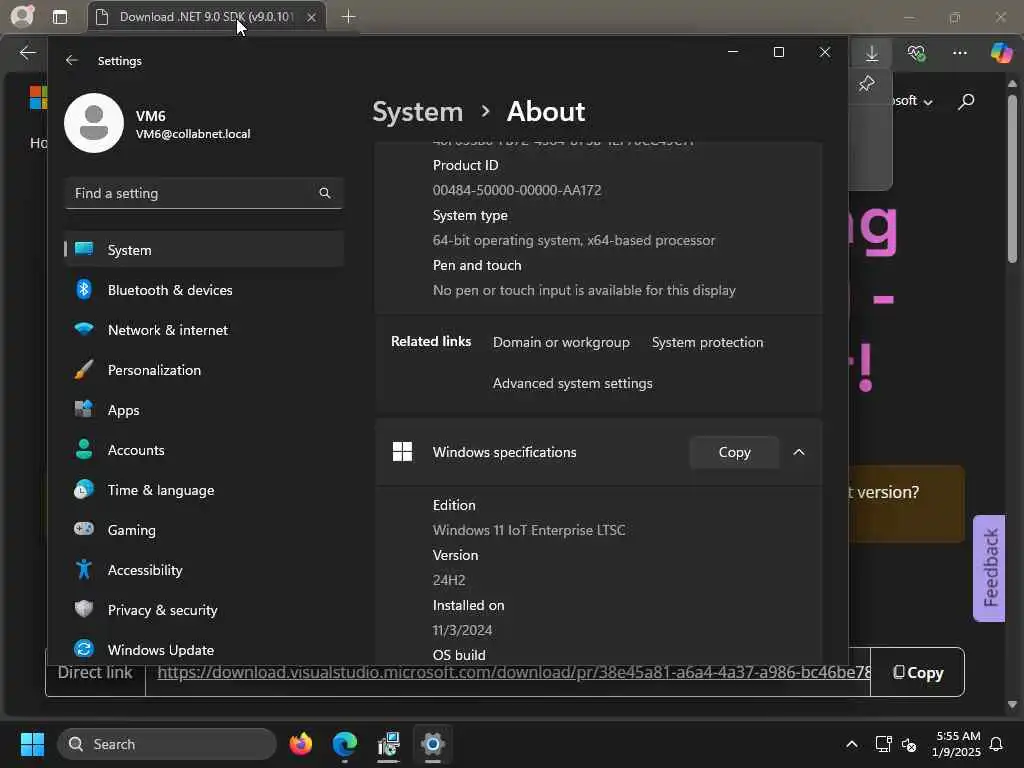The image size is (1024, 768).
Task: Go back in Edge browser
Action: [28, 53]
